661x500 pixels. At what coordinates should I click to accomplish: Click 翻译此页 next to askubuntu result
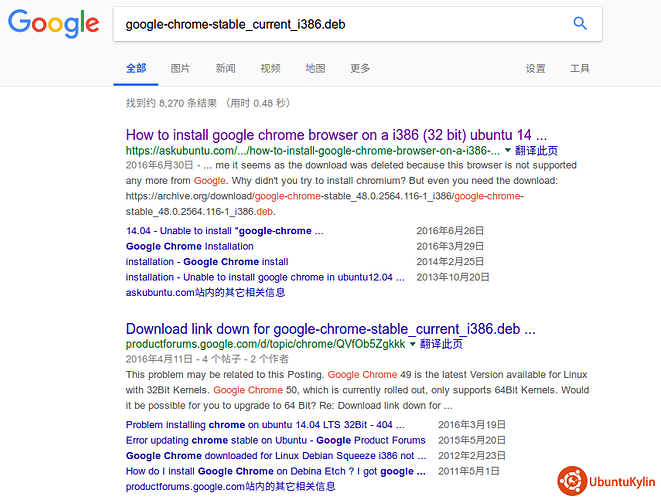[x=536, y=151]
